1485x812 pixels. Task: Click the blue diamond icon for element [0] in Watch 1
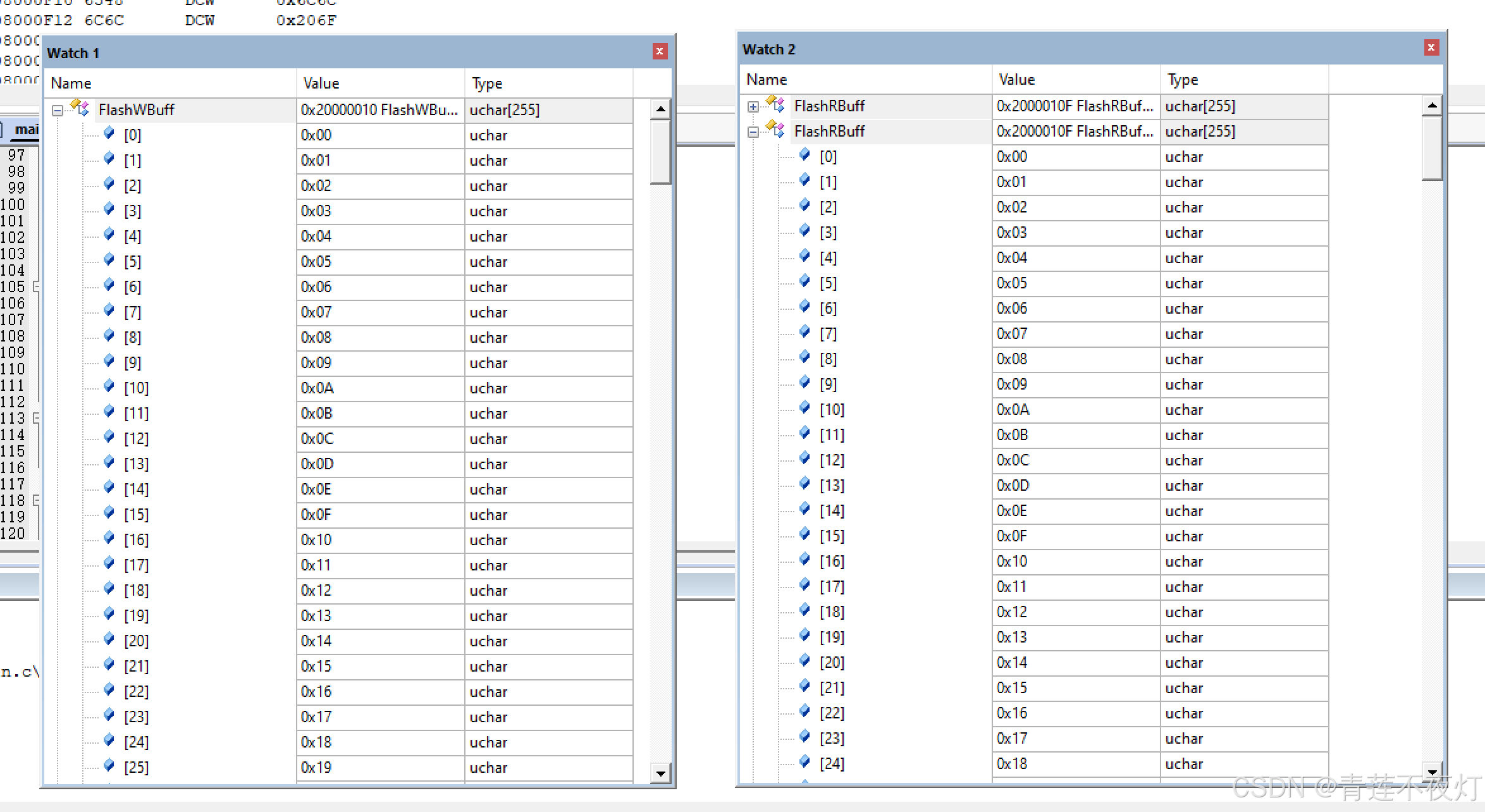[109, 133]
